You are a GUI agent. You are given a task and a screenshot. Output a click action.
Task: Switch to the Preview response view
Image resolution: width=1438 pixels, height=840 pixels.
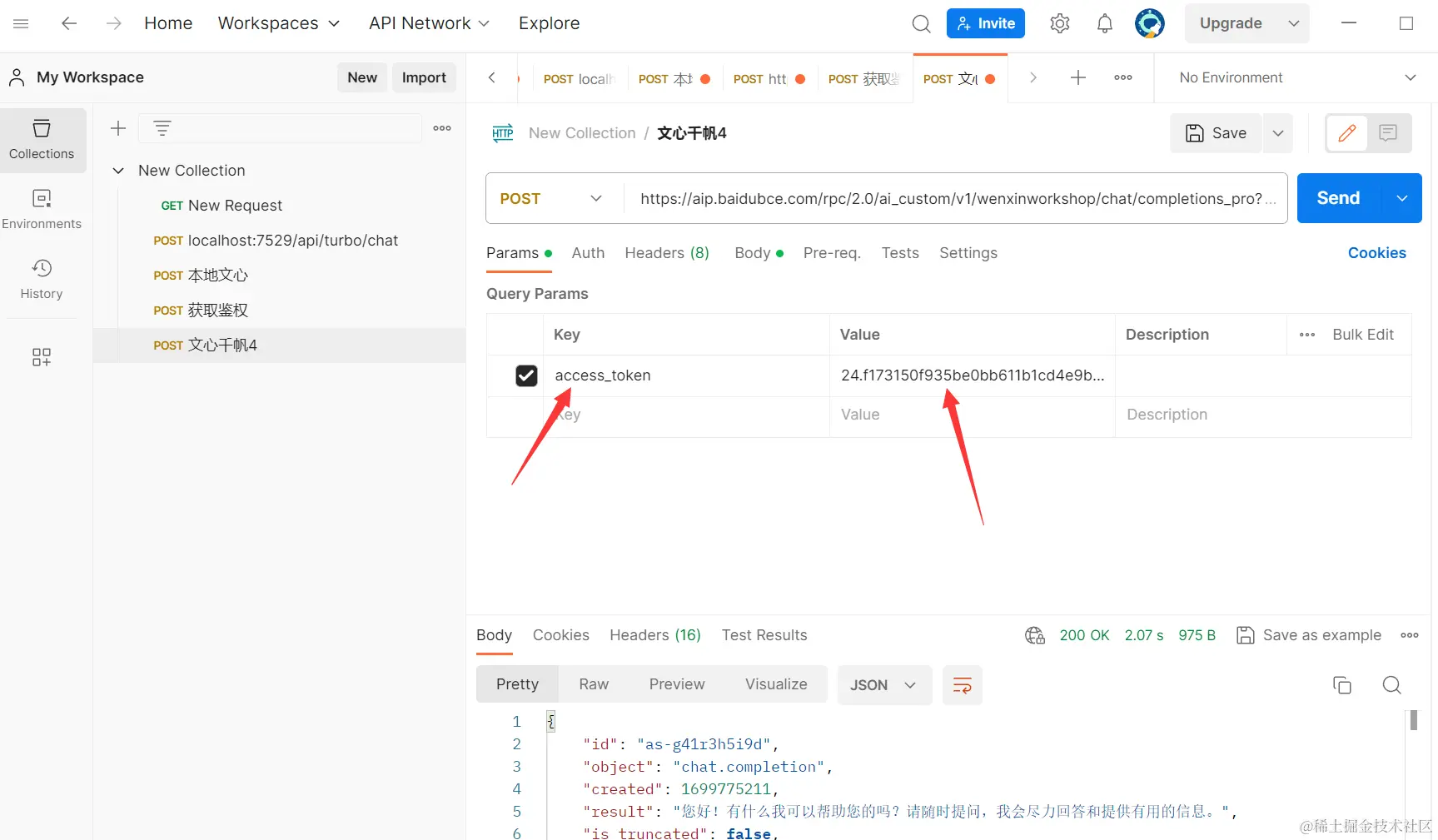pos(677,684)
